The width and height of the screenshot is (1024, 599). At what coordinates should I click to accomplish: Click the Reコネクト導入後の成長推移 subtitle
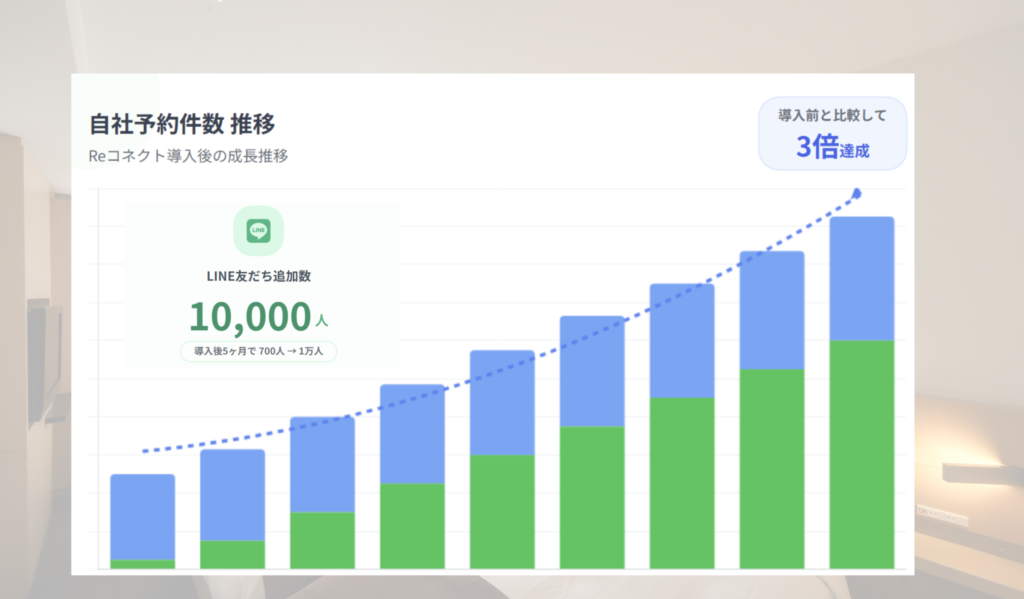click(188, 156)
